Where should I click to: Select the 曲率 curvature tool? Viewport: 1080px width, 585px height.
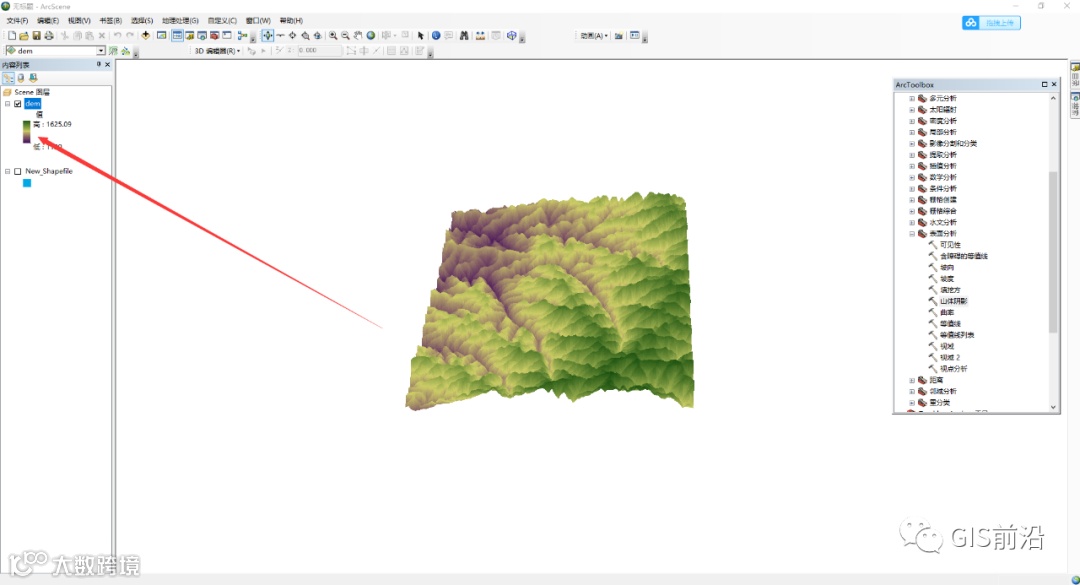point(947,312)
